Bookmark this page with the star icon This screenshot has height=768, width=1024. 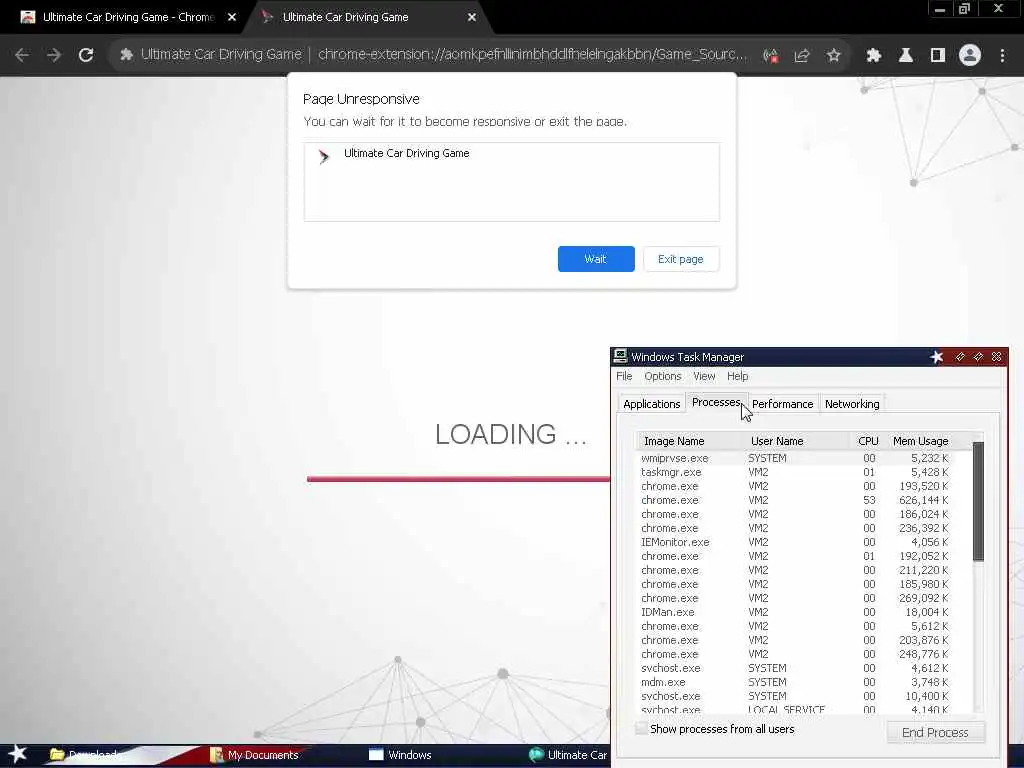[833, 56]
